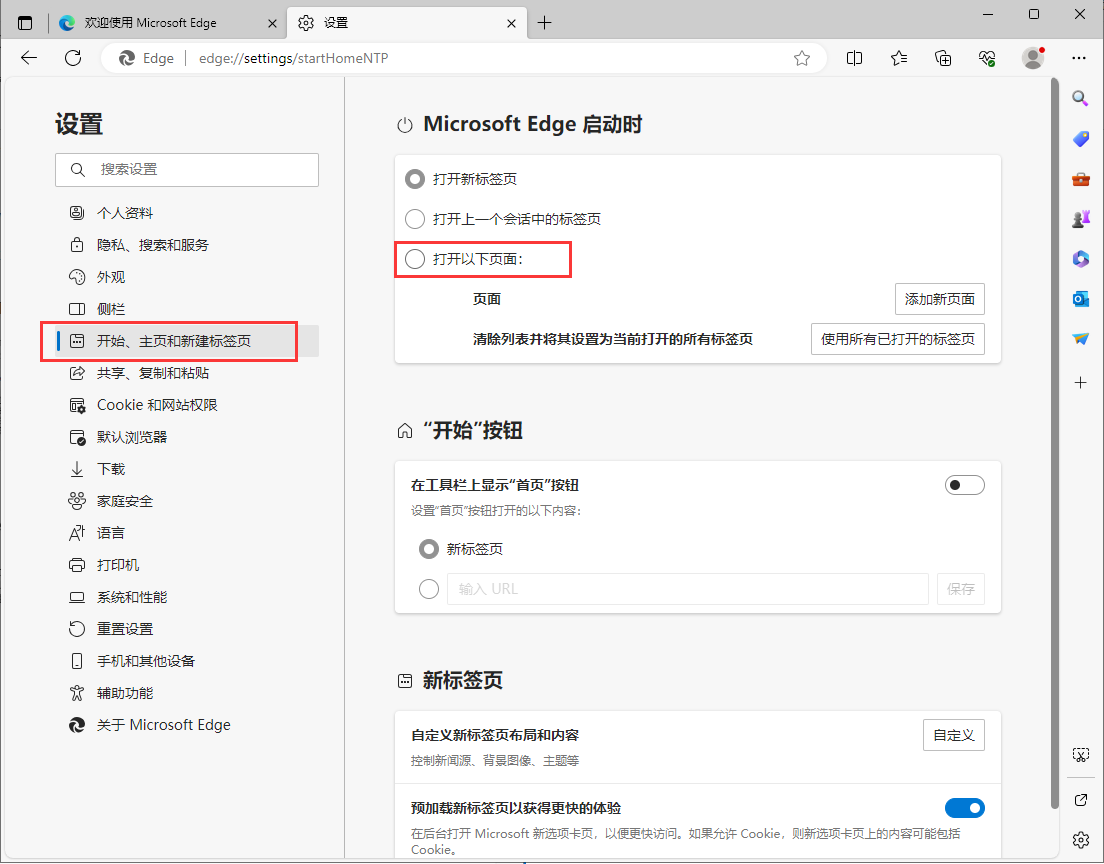Image resolution: width=1104 pixels, height=864 pixels.
Task: Open the profile avatar icon
Action: [x=1033, y=58]
